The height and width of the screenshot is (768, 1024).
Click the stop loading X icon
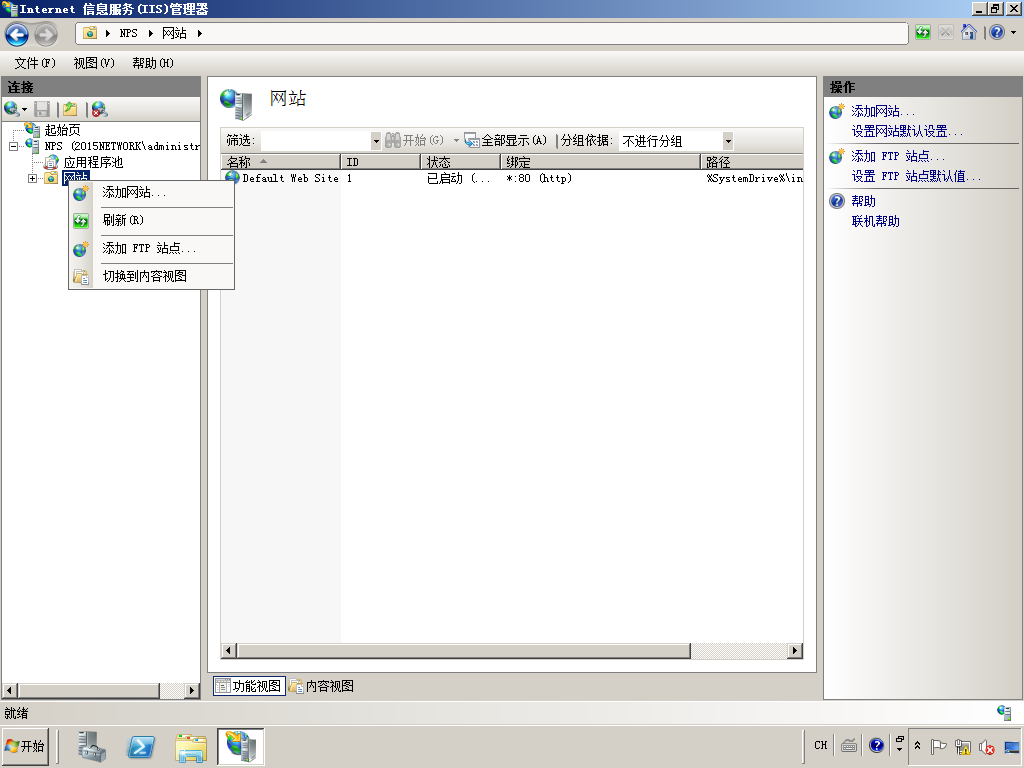(945, 33)
